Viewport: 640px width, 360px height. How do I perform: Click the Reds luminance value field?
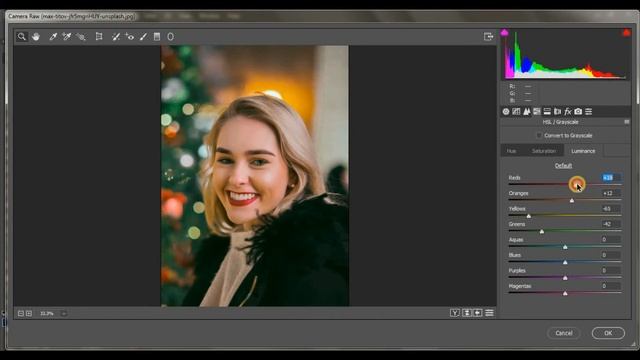pyautogui.click(x=611, y=178)
